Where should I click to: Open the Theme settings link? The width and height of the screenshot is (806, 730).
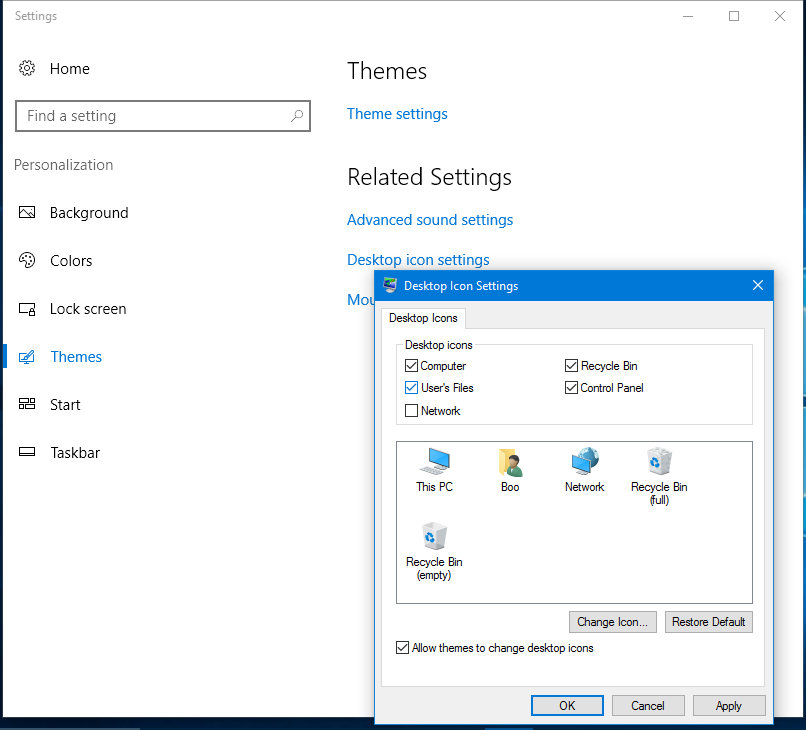[397, 114]
